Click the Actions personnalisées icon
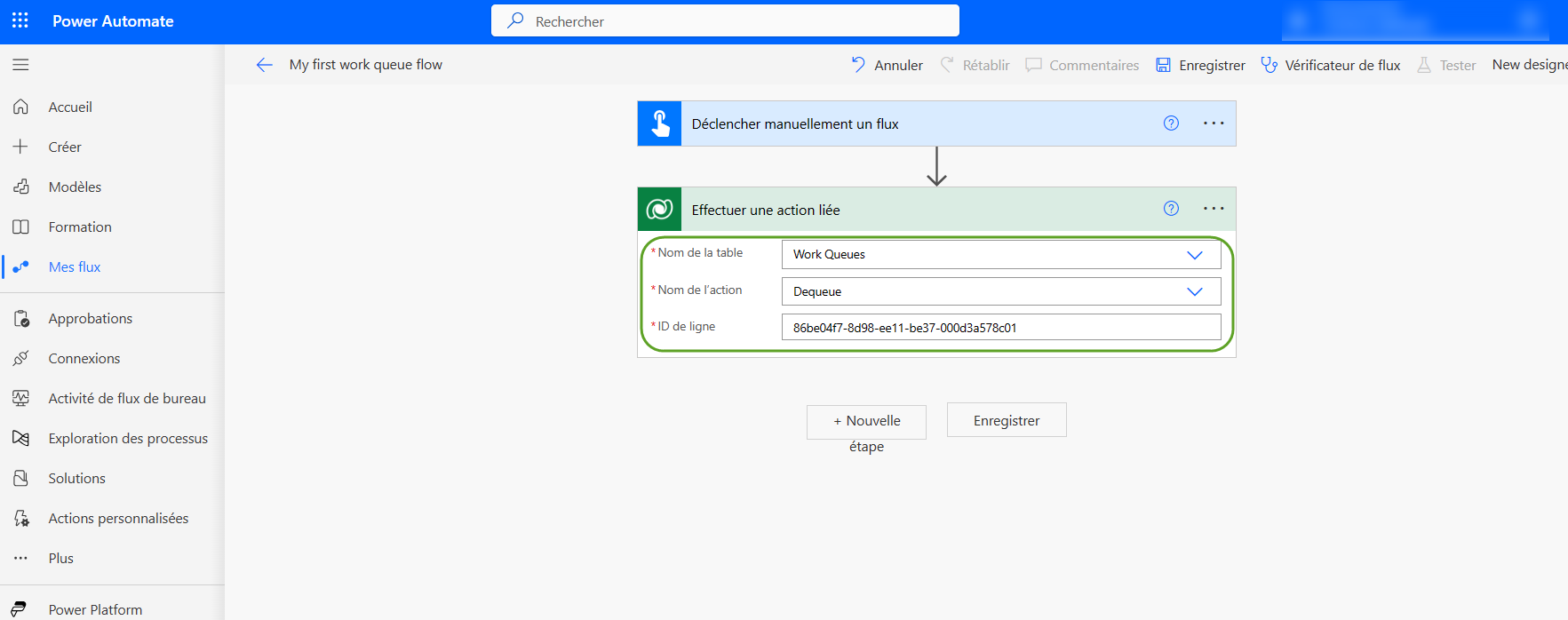The width and height of the screenshot is (1568, 620). pyautogui.click(x=21, y=518)
